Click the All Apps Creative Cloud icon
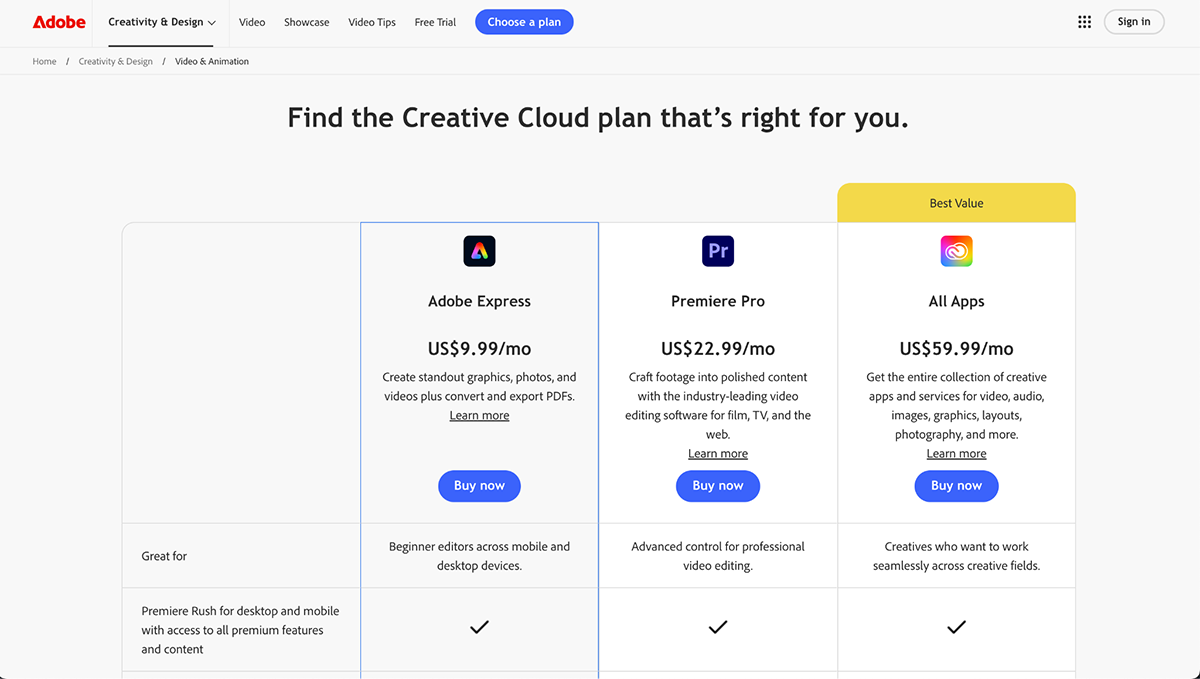The width and height of the screenshot is (1200, 679). 956,251
